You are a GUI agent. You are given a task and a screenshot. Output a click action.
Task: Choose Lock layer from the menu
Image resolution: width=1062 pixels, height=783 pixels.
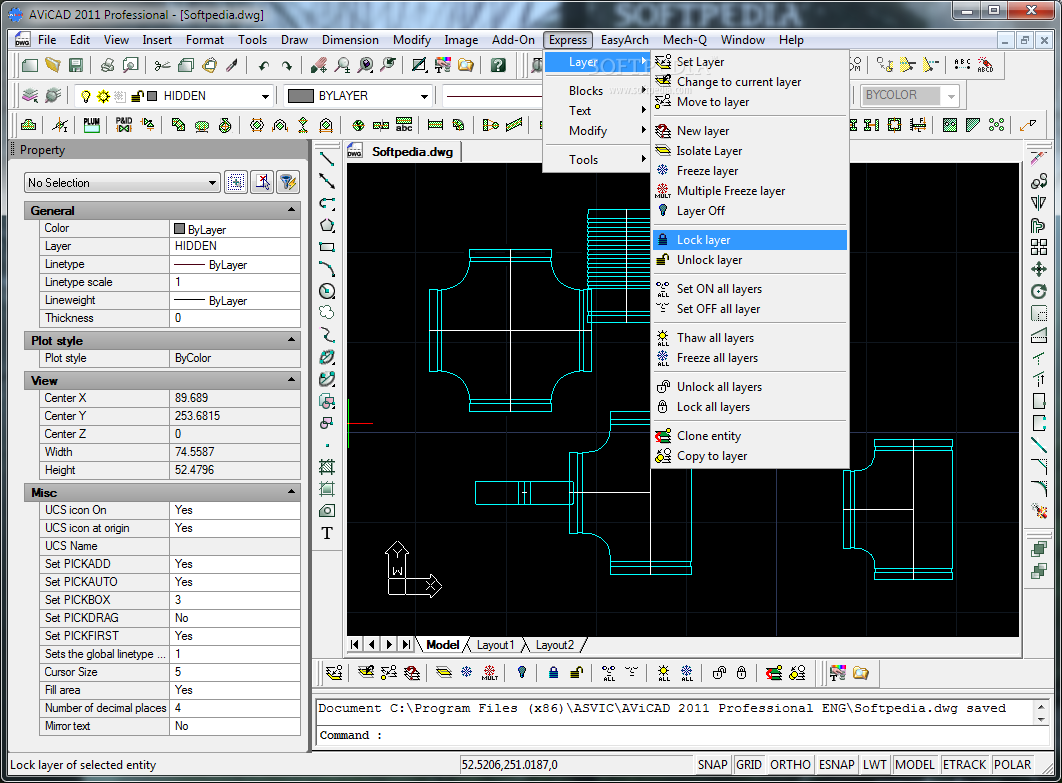750,240
